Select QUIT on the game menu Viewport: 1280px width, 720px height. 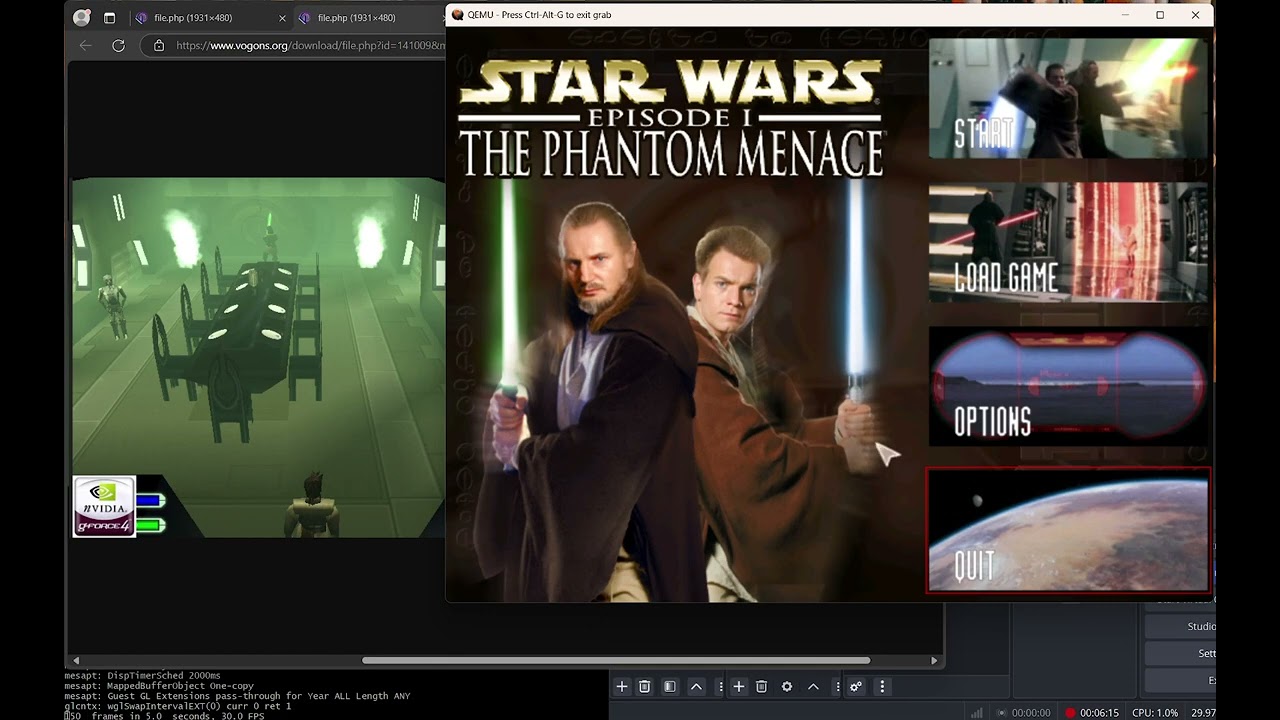click(x=1068, y=530)
